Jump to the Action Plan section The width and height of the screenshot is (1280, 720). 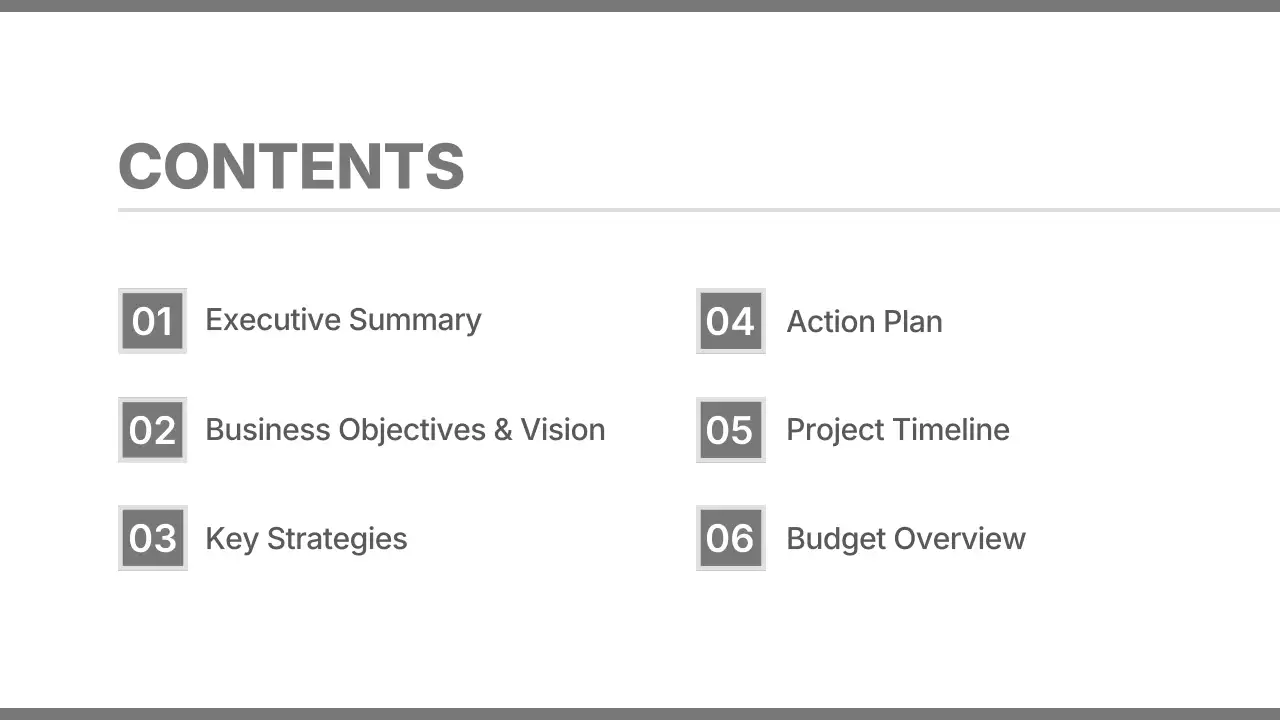(x=864, y=322)
